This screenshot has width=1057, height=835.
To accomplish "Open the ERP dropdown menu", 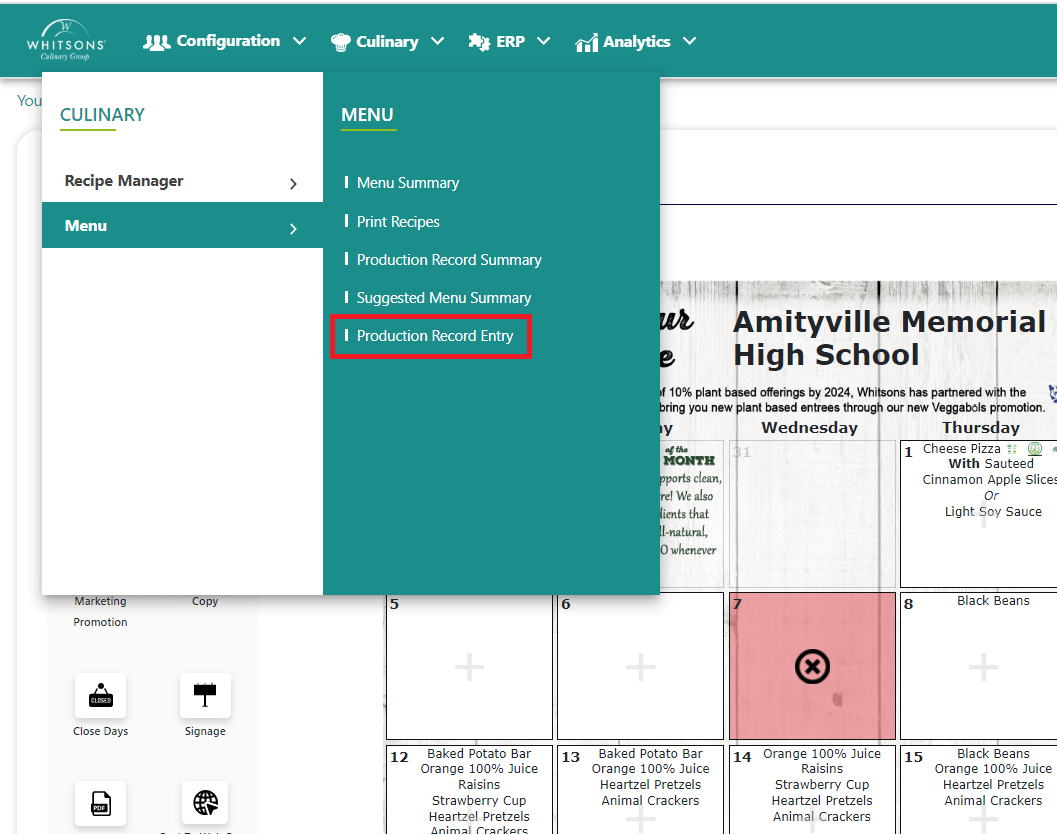I will tap(509, 42).
